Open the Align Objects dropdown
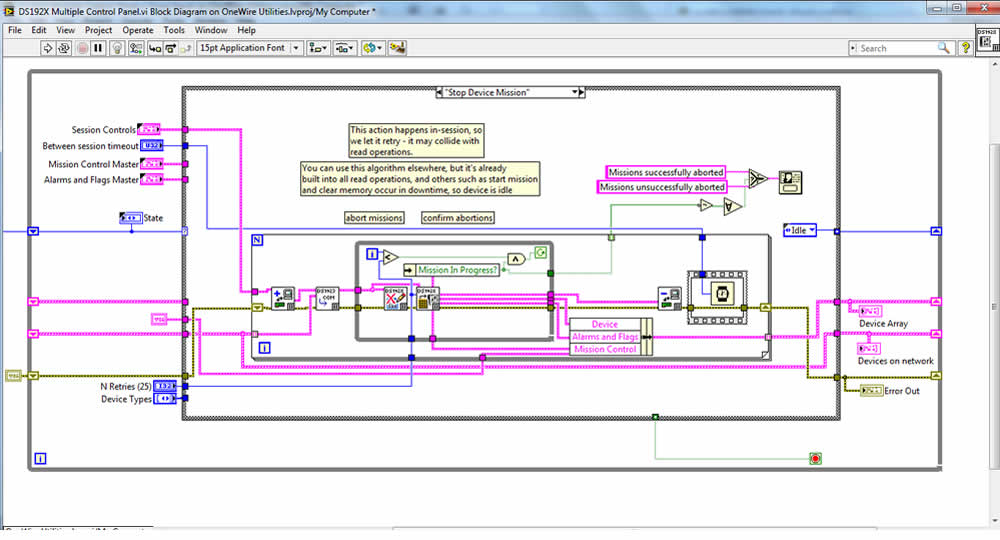The width and height of the screenshot is (1000, 540). tap(318, 48)
